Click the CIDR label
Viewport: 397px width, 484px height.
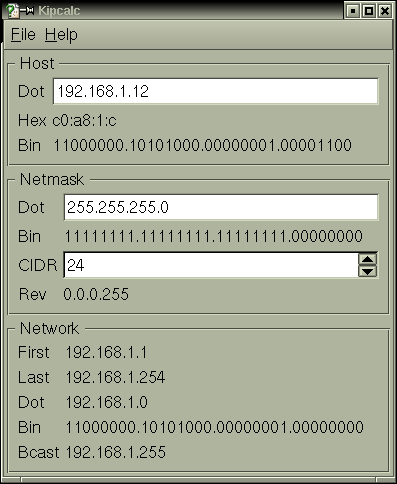[x=38, y=265]
